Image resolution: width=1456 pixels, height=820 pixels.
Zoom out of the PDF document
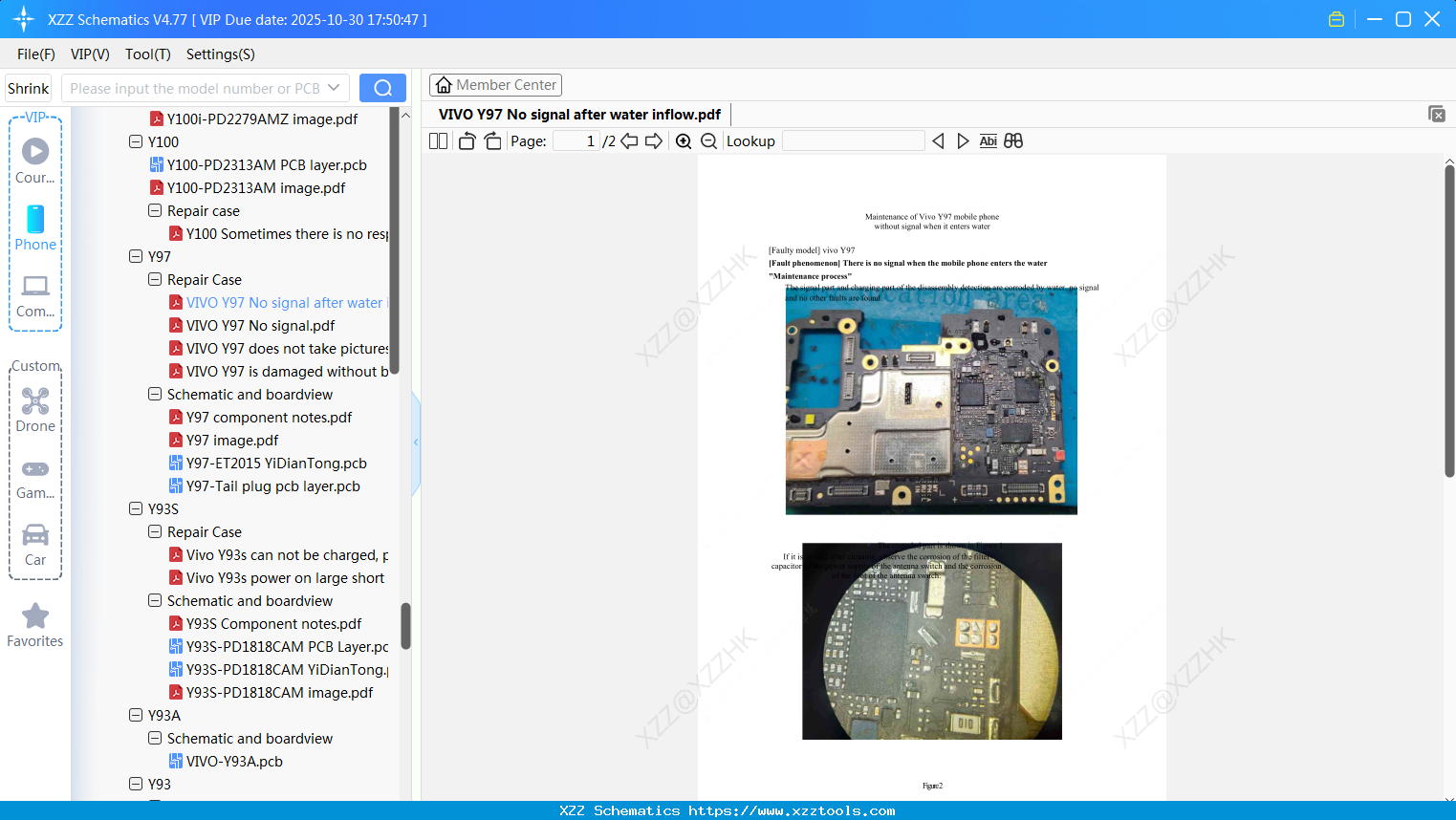tap(708, 141)
